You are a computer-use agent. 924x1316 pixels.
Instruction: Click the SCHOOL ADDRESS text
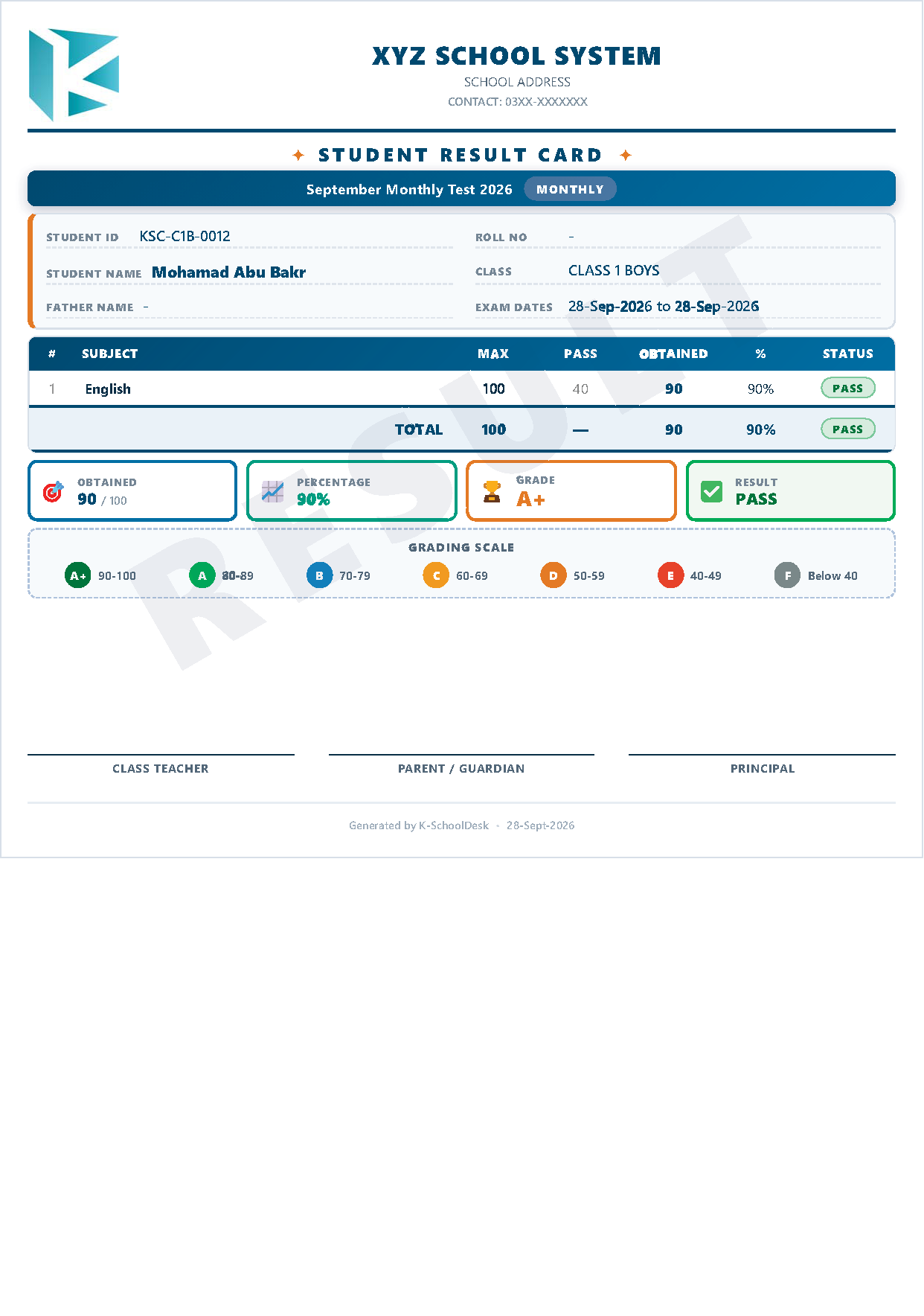[517, 82]
